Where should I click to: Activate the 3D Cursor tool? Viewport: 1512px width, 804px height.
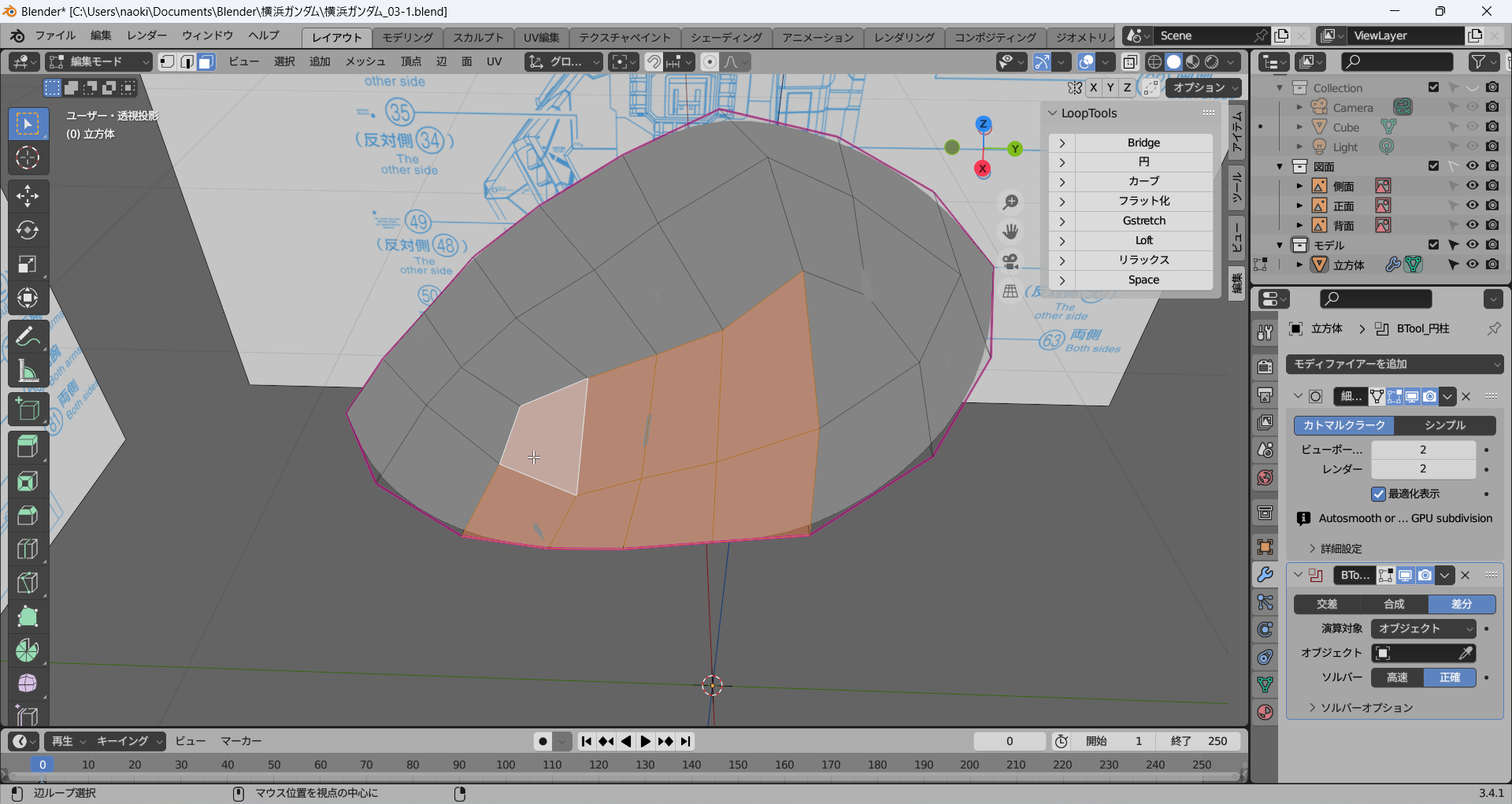[x=28, y=158]
